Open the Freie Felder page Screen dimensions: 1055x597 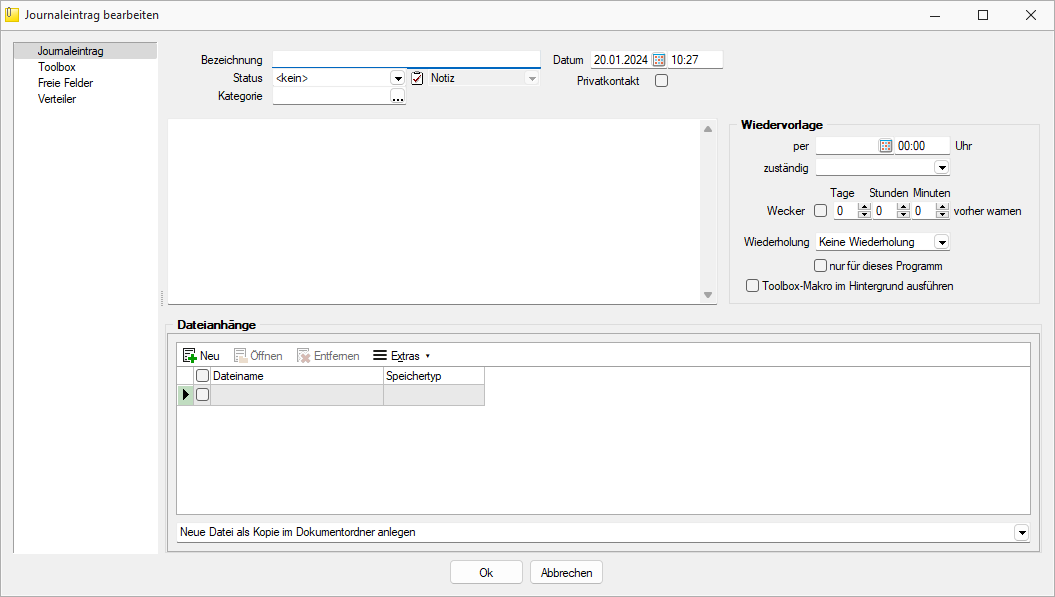click(65, 83)
